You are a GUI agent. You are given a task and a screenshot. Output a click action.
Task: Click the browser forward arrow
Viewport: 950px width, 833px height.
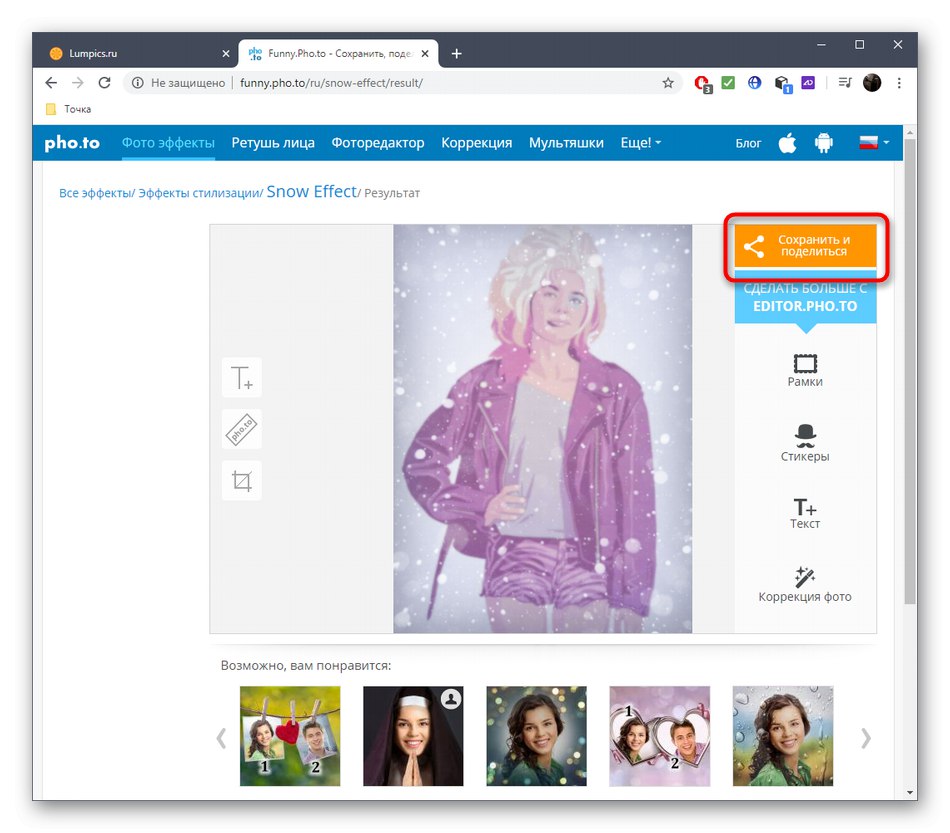[78, 83]
